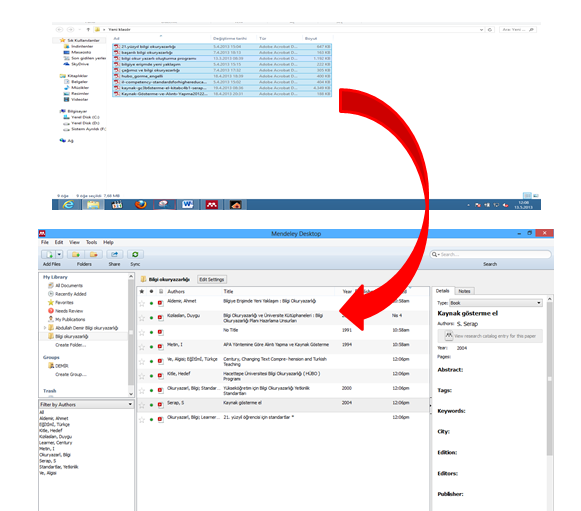Open Yerel Disk (C:) in the Explorer sidebar
581x511 pixels.
(81, 117)
